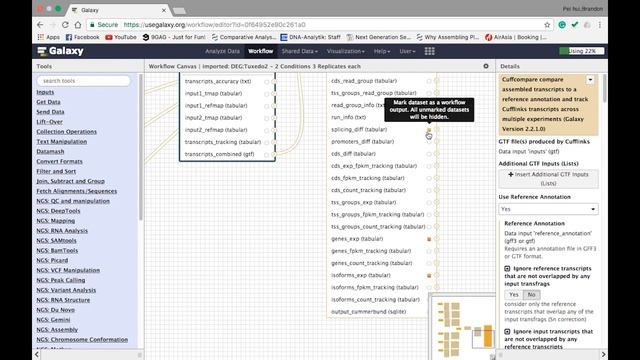Open NGS: Picard tool section
Screen dimensions: 640x360
52,260
